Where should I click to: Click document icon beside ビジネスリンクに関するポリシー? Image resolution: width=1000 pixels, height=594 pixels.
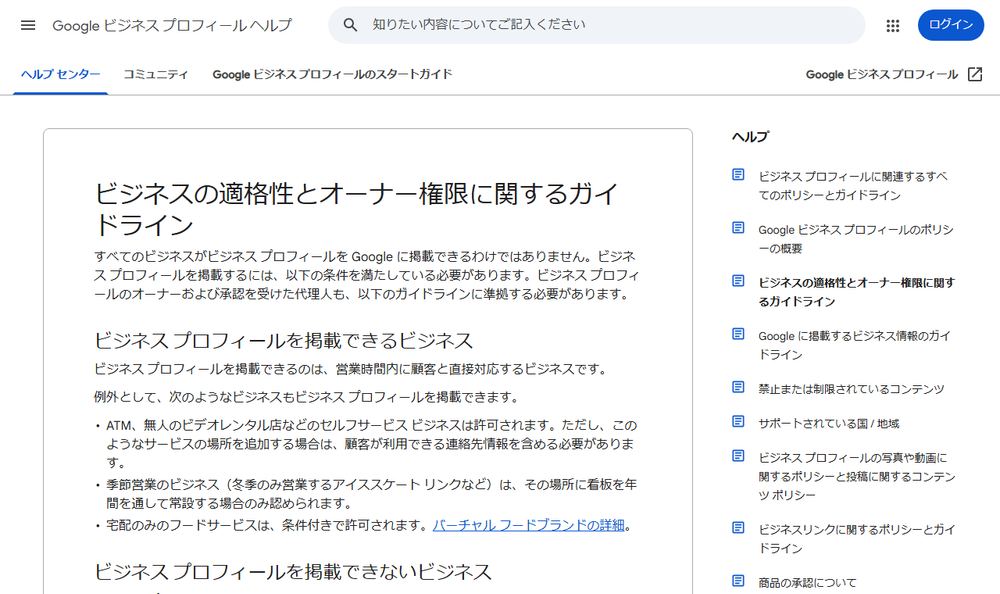738,528
